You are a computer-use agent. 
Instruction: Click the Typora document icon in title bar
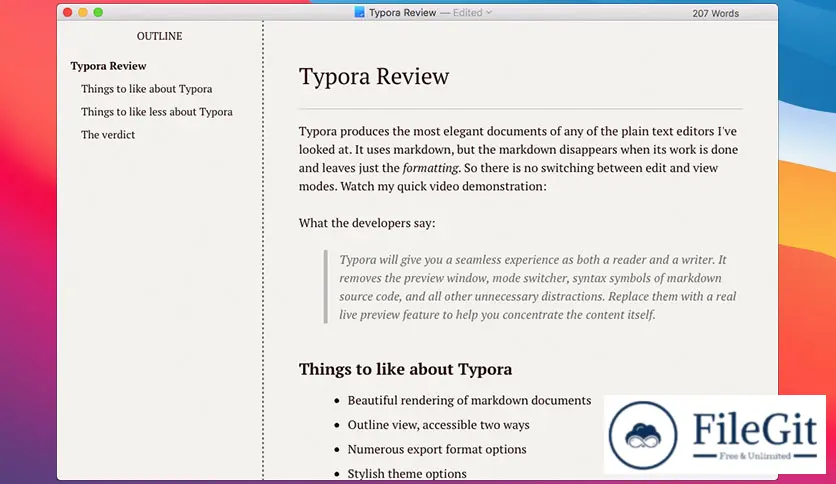tap(359, 12)
